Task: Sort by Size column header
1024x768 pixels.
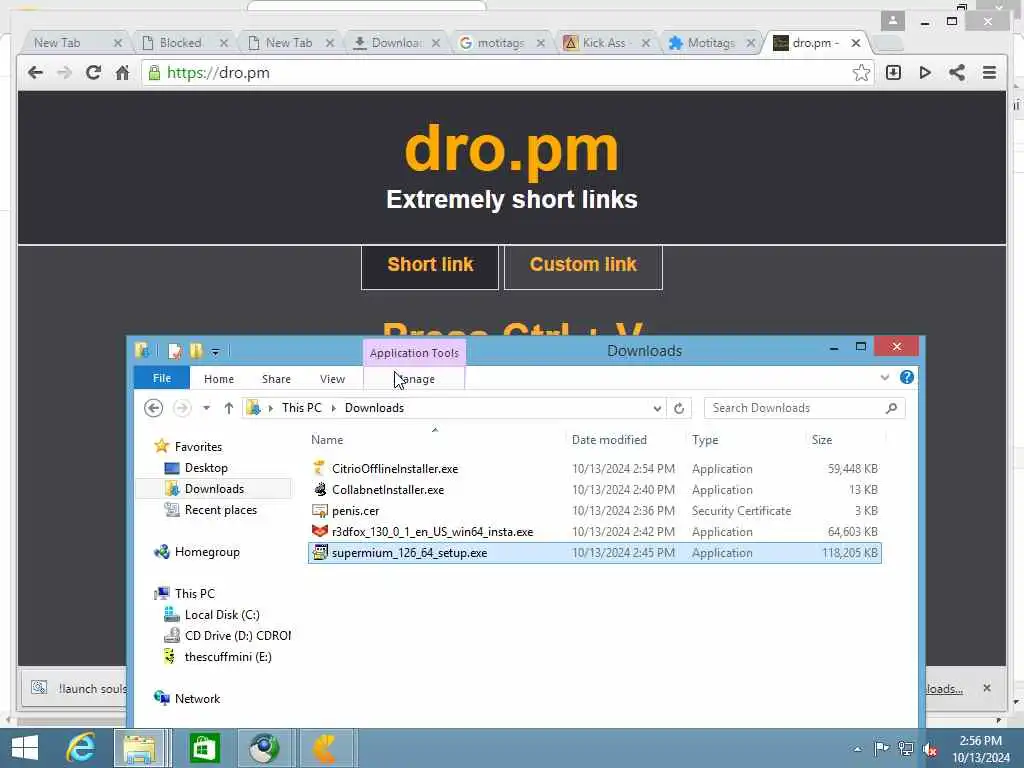Action: [x=822, y=440]
